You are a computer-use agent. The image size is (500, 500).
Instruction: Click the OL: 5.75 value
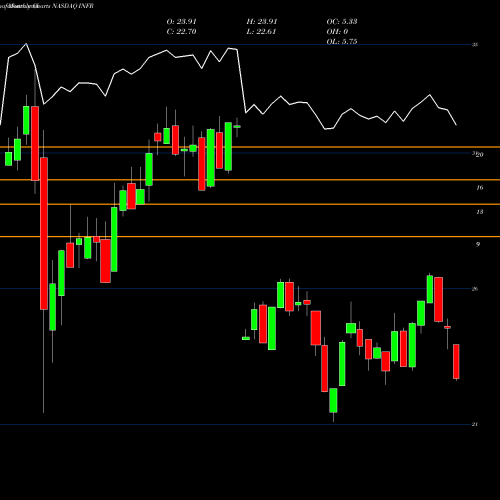click(342, 42)
